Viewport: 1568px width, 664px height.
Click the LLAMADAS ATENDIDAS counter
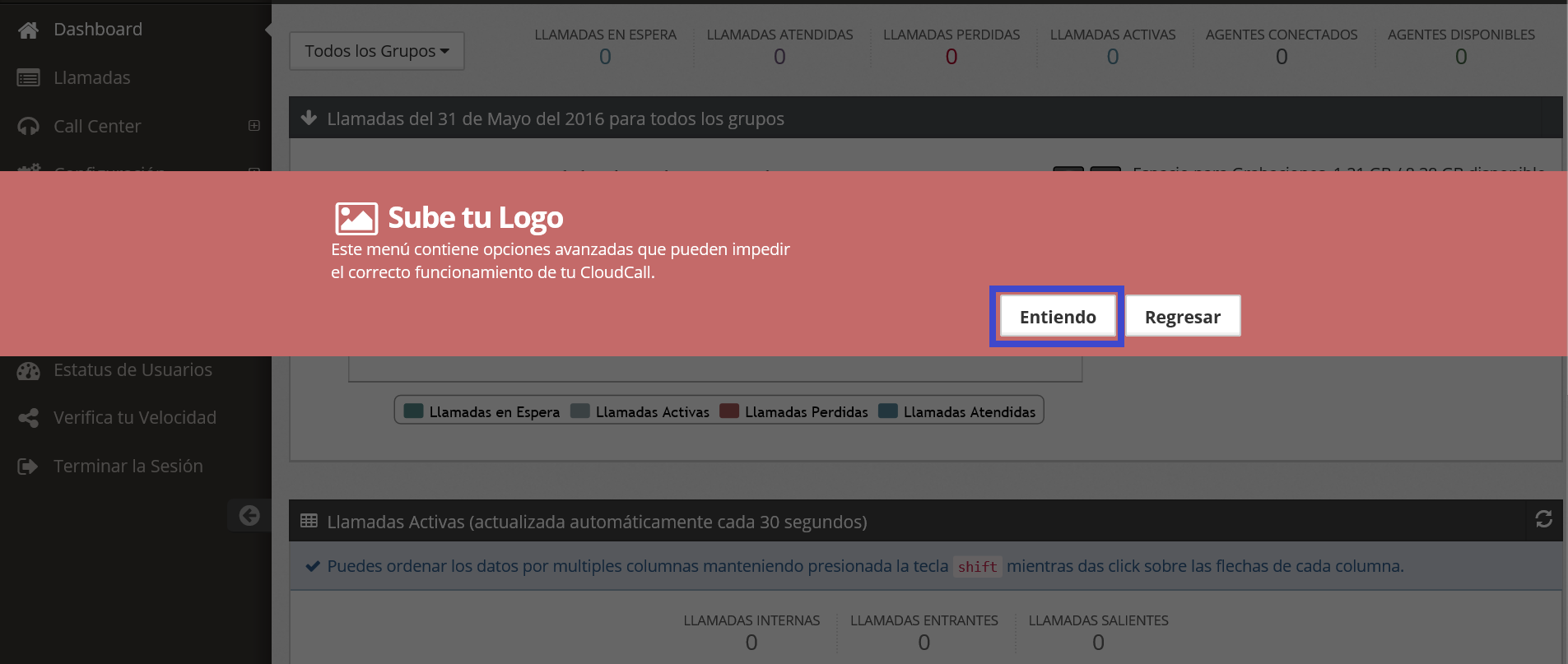coord(779,47)
